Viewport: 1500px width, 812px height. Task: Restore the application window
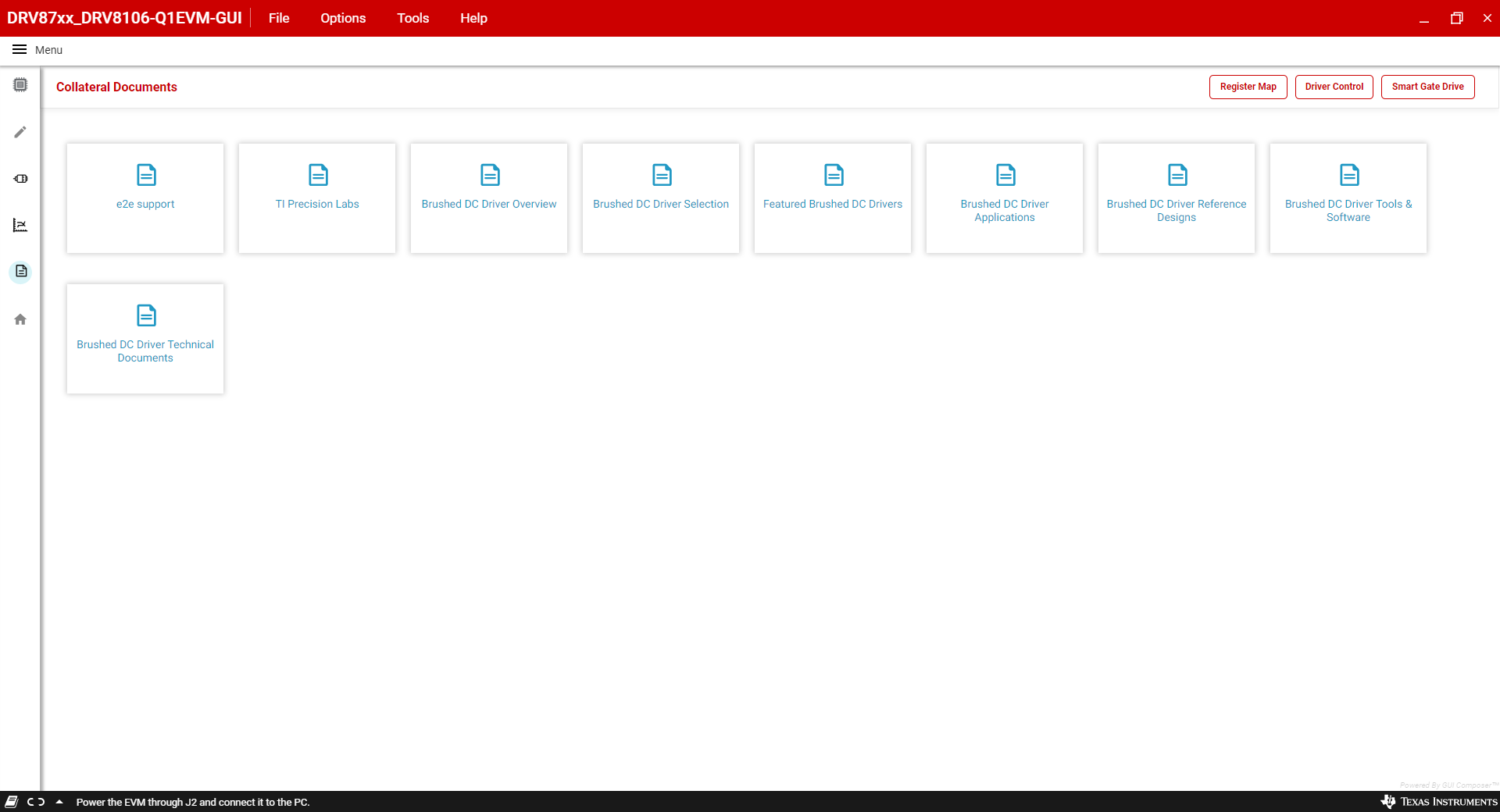[x=1456, y=18]
